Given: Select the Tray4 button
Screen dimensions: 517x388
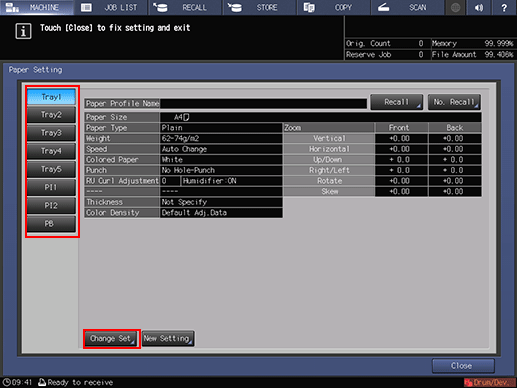Looking at the screenshot, I should tap(51, 151).
